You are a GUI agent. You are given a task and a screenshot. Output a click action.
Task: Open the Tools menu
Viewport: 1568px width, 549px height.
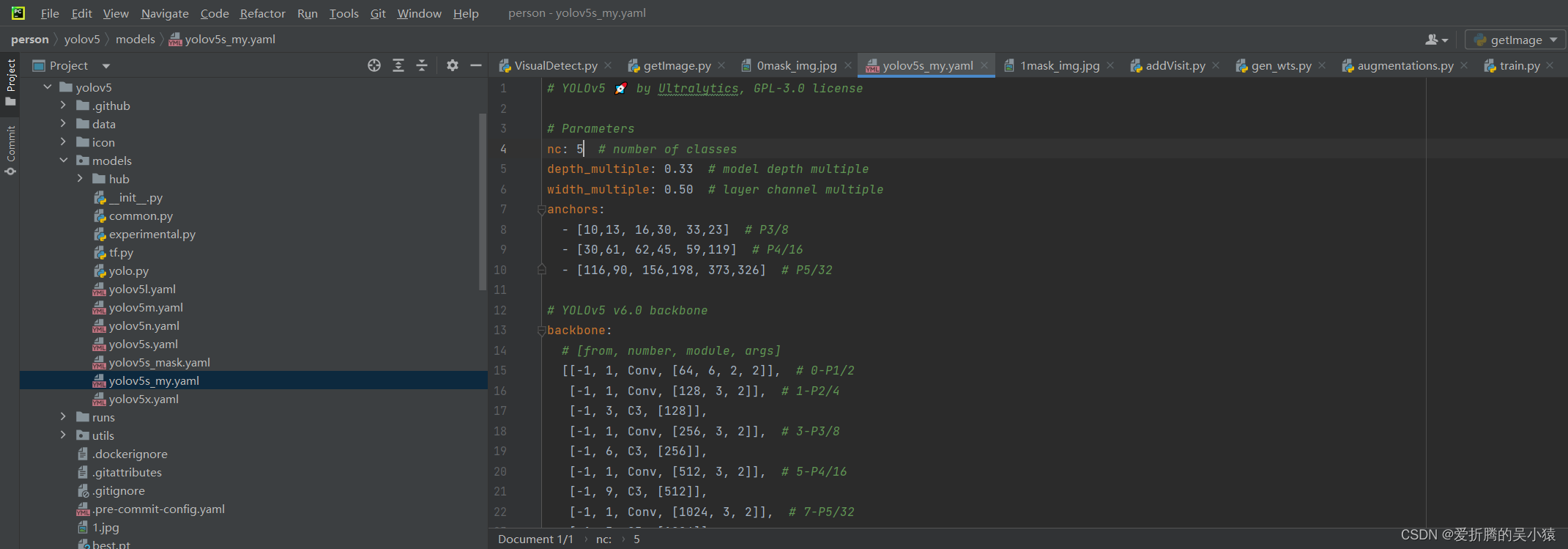[x=344, y=13]
